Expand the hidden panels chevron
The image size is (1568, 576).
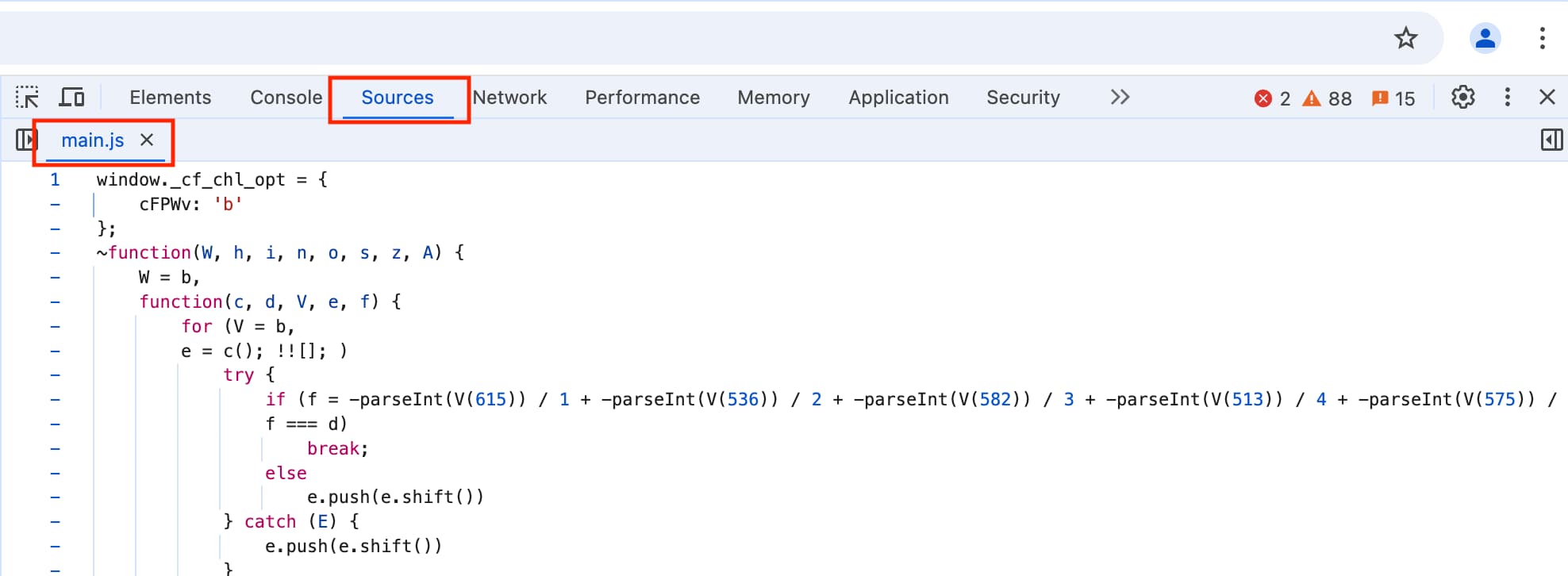pos(1120,97)
